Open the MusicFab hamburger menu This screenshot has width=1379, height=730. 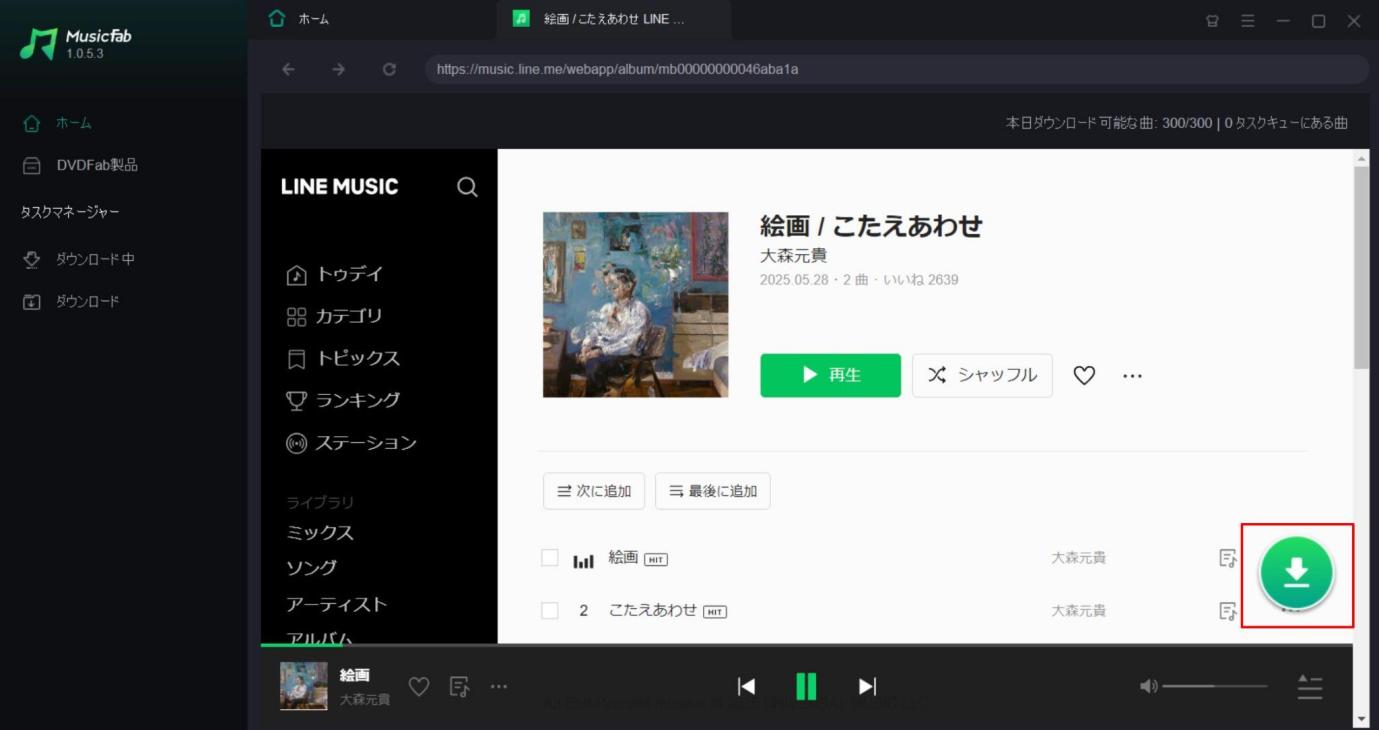[x=1247, y=18]
